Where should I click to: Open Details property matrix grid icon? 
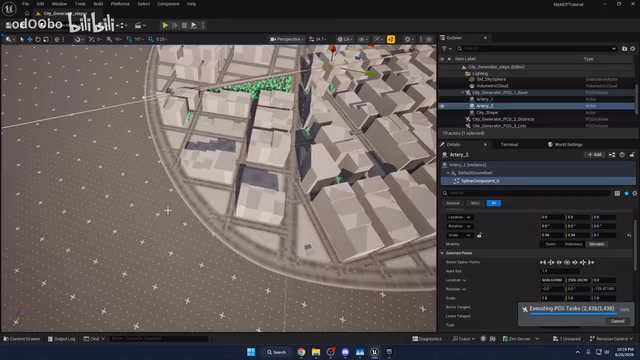tap(617, 193)
